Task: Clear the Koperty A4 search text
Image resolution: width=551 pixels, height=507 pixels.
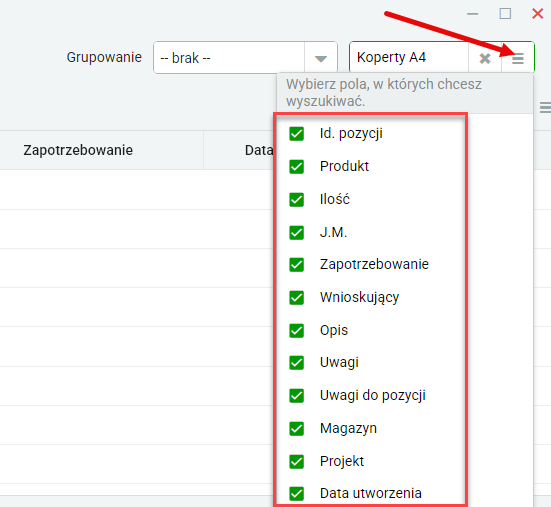Action: pyautogui.click(x=485, y=58)
